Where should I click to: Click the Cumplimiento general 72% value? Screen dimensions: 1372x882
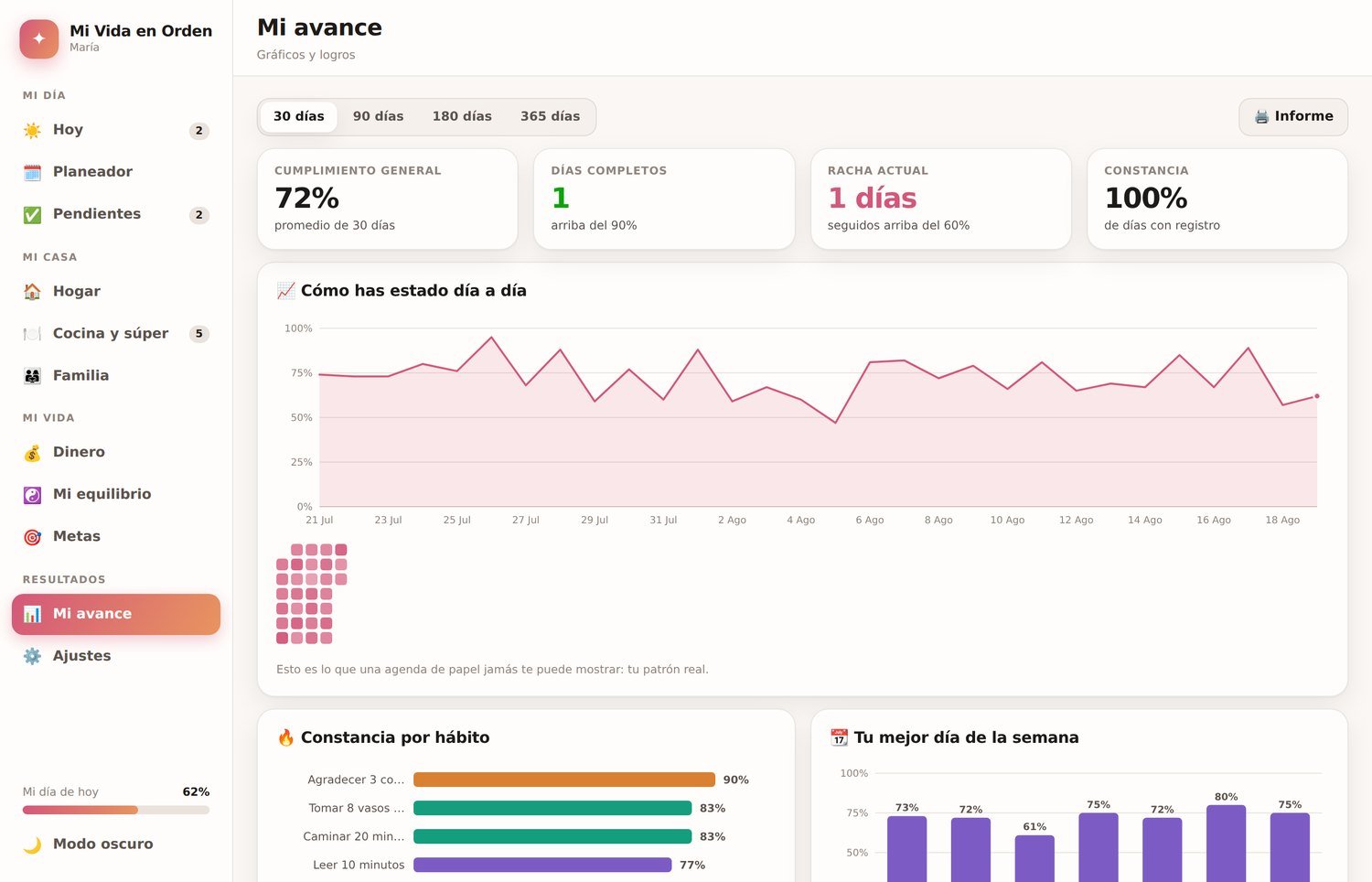(x=306, y=198)
